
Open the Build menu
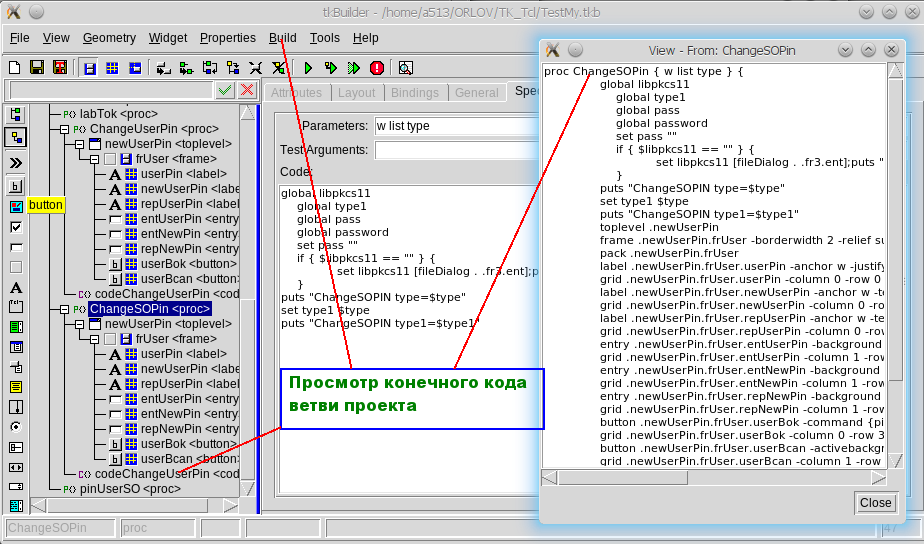[282, 38]
